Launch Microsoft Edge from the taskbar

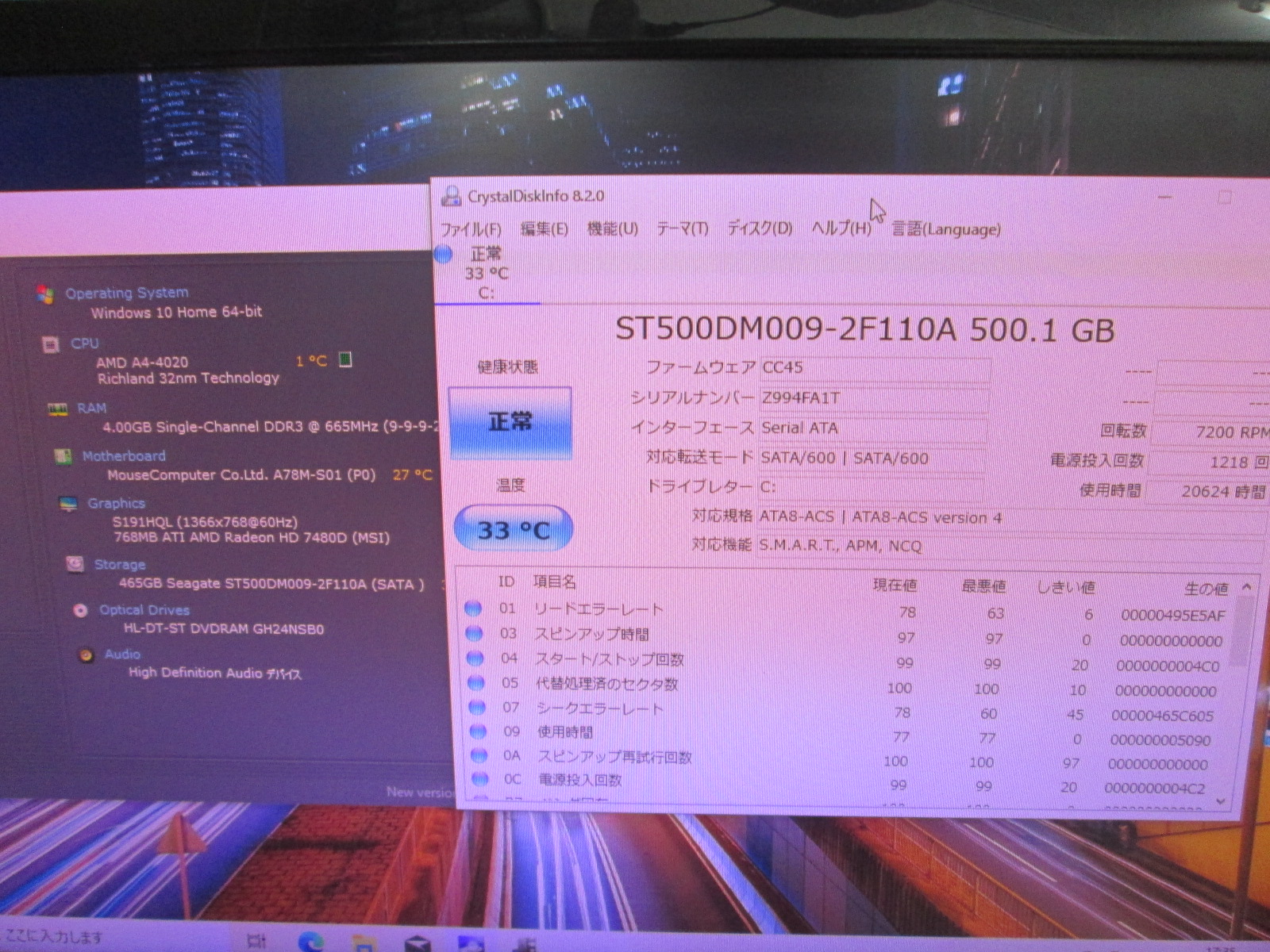[310, 942]
